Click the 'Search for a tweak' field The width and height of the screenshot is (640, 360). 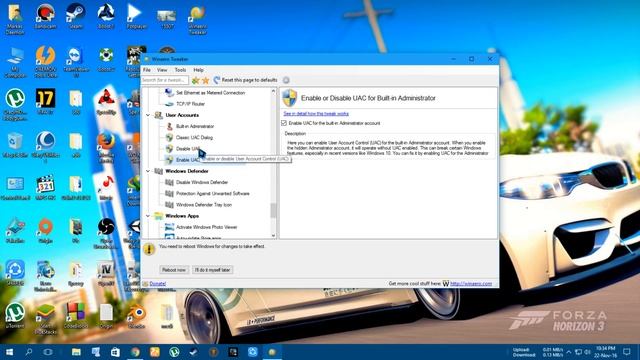tap(165, 80)
